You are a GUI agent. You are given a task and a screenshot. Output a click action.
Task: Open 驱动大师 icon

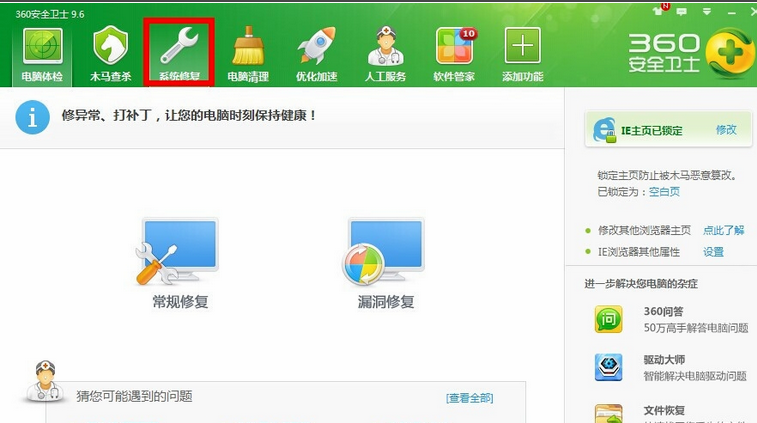pos(608,367)
